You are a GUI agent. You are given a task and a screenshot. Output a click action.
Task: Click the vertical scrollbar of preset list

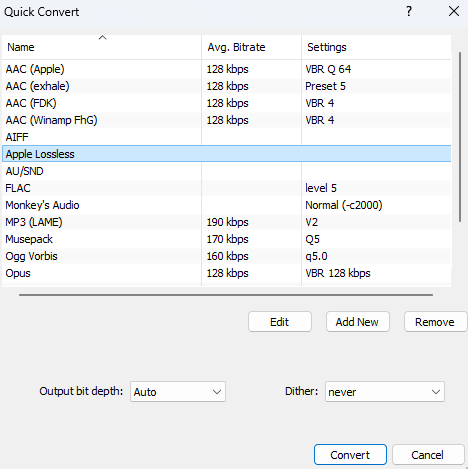point(460,137)
